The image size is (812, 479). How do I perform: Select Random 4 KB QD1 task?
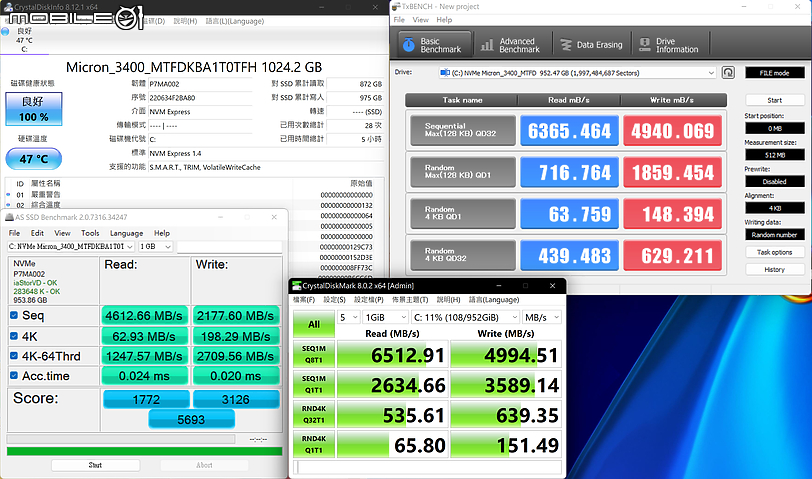[463, 213]
